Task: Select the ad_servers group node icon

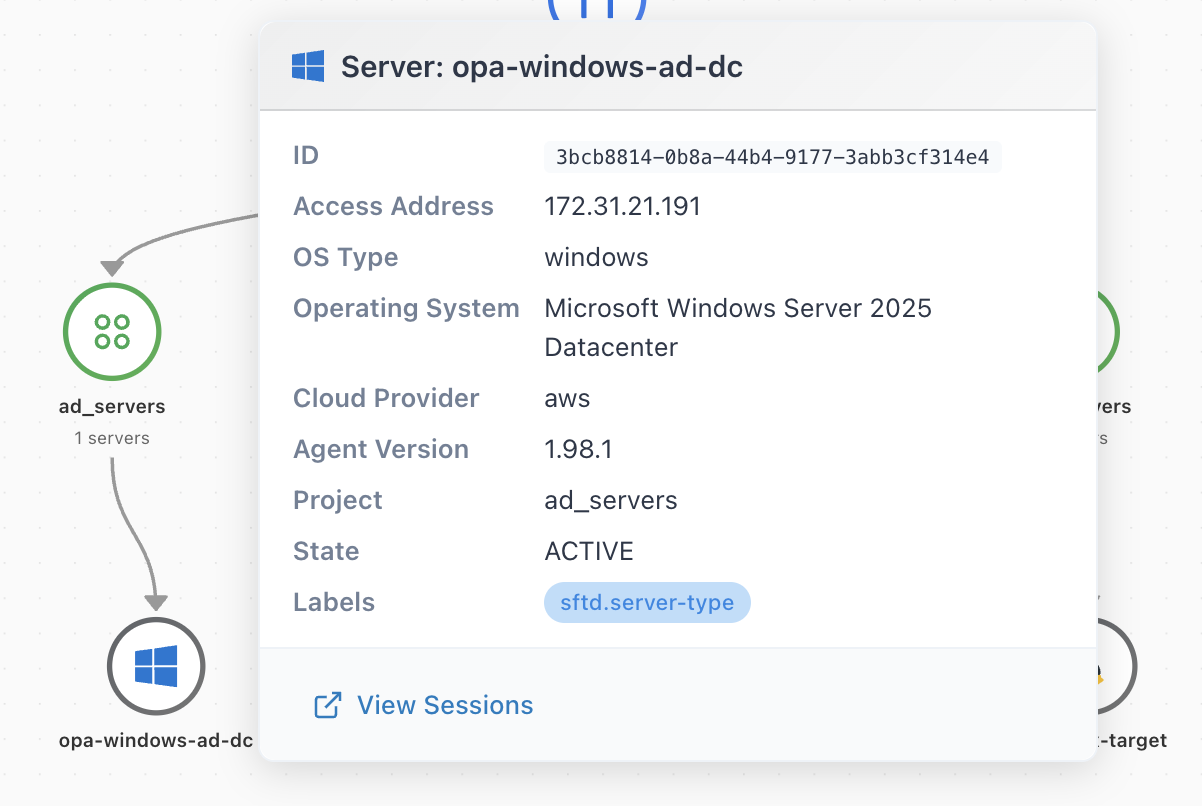Action: click(x=111, y=331)
